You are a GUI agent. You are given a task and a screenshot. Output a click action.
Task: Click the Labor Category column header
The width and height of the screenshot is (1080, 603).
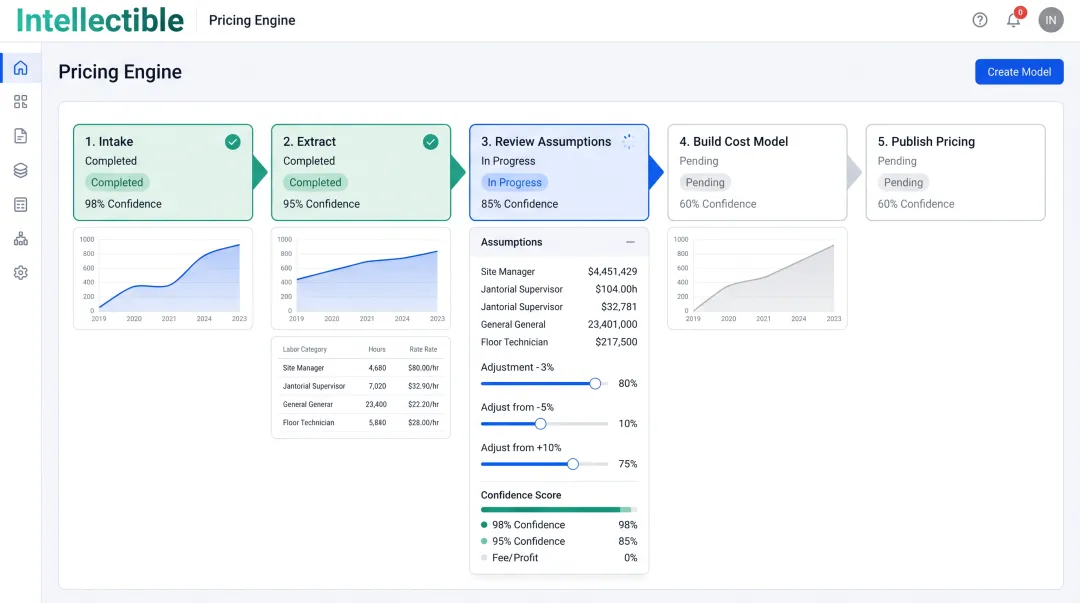pos(304,349)
